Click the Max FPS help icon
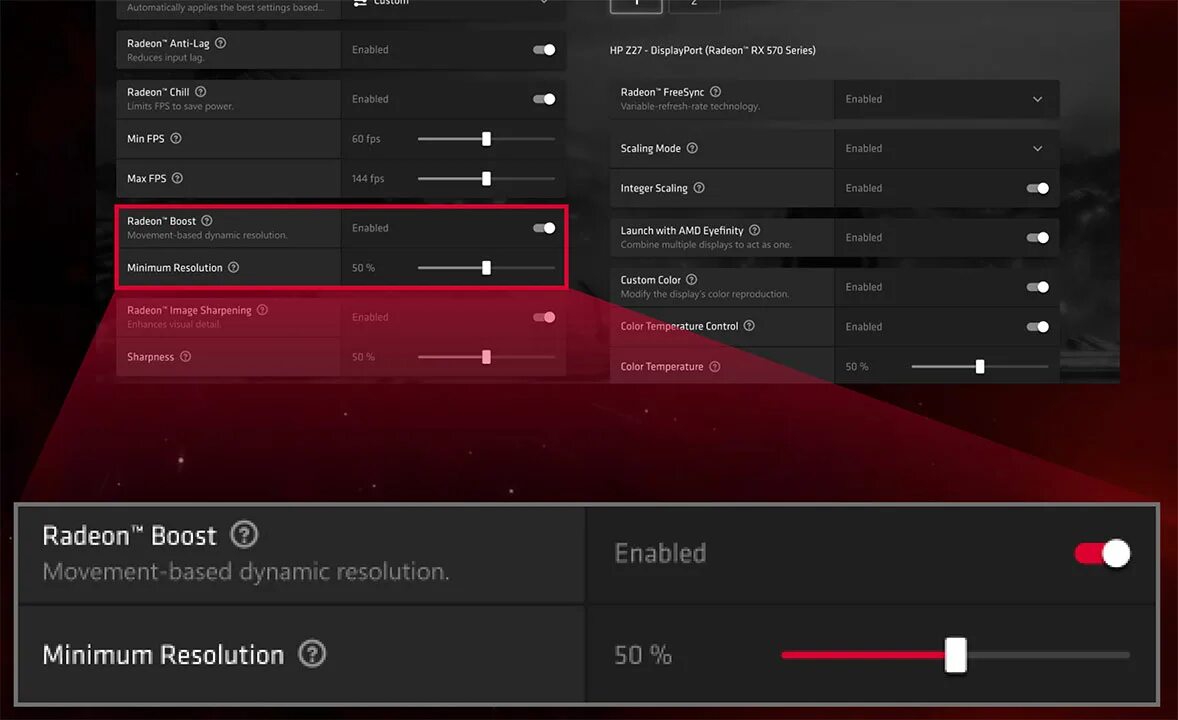 coord(177,178)
